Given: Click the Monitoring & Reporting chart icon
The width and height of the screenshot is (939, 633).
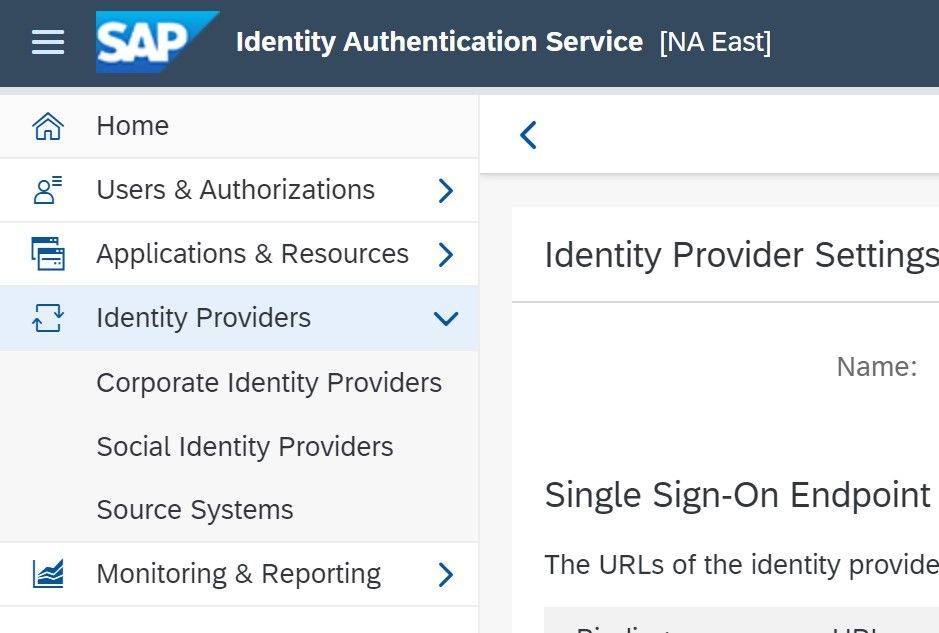Looking at the screenshot, I should click(x=48, y=574).
